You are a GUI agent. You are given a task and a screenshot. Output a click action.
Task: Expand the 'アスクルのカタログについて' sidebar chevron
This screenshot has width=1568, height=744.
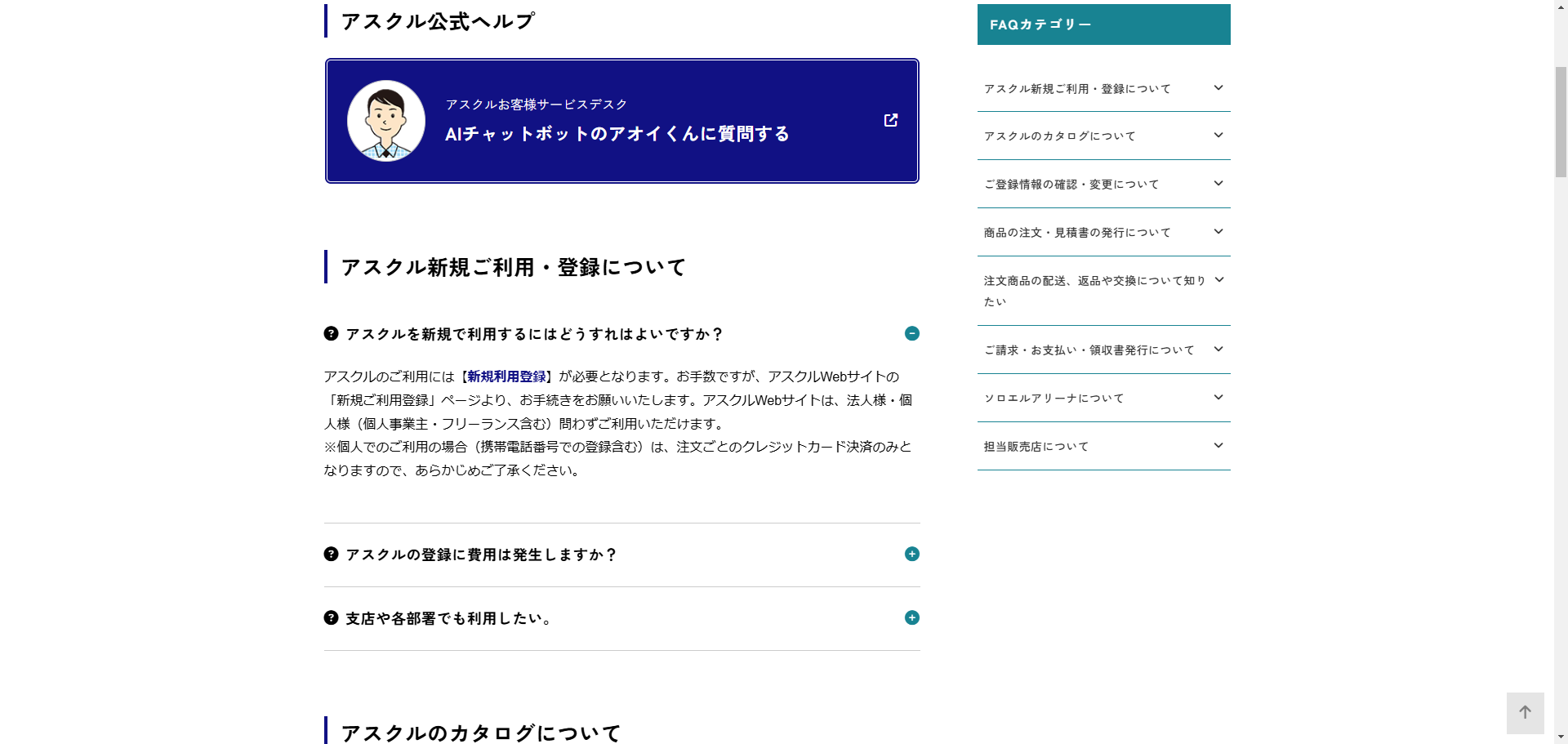(x=1218, y=135)
